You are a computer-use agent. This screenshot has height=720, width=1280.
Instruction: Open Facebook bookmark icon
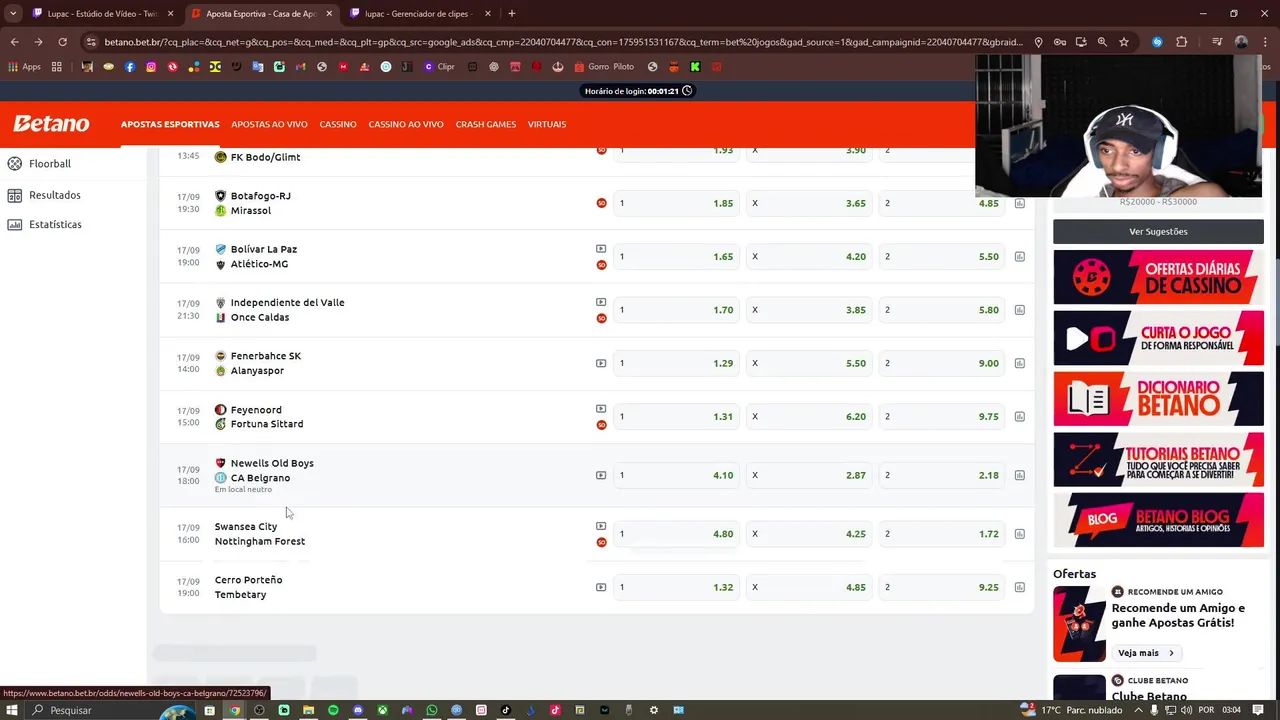point(130,67)
